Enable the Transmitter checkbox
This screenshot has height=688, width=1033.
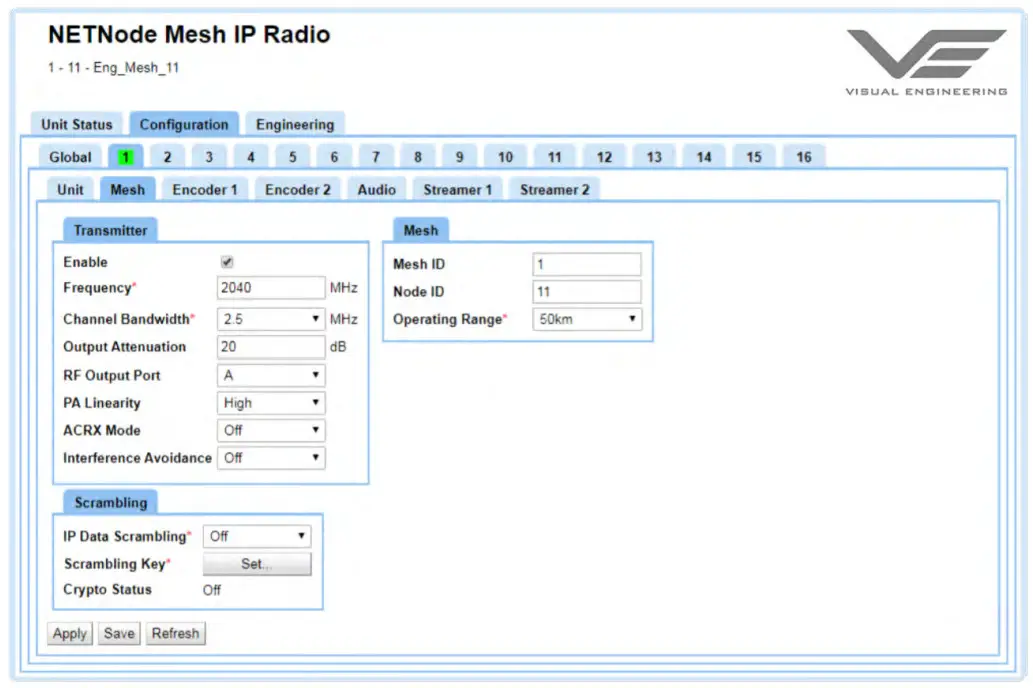(x=227, y=262)
